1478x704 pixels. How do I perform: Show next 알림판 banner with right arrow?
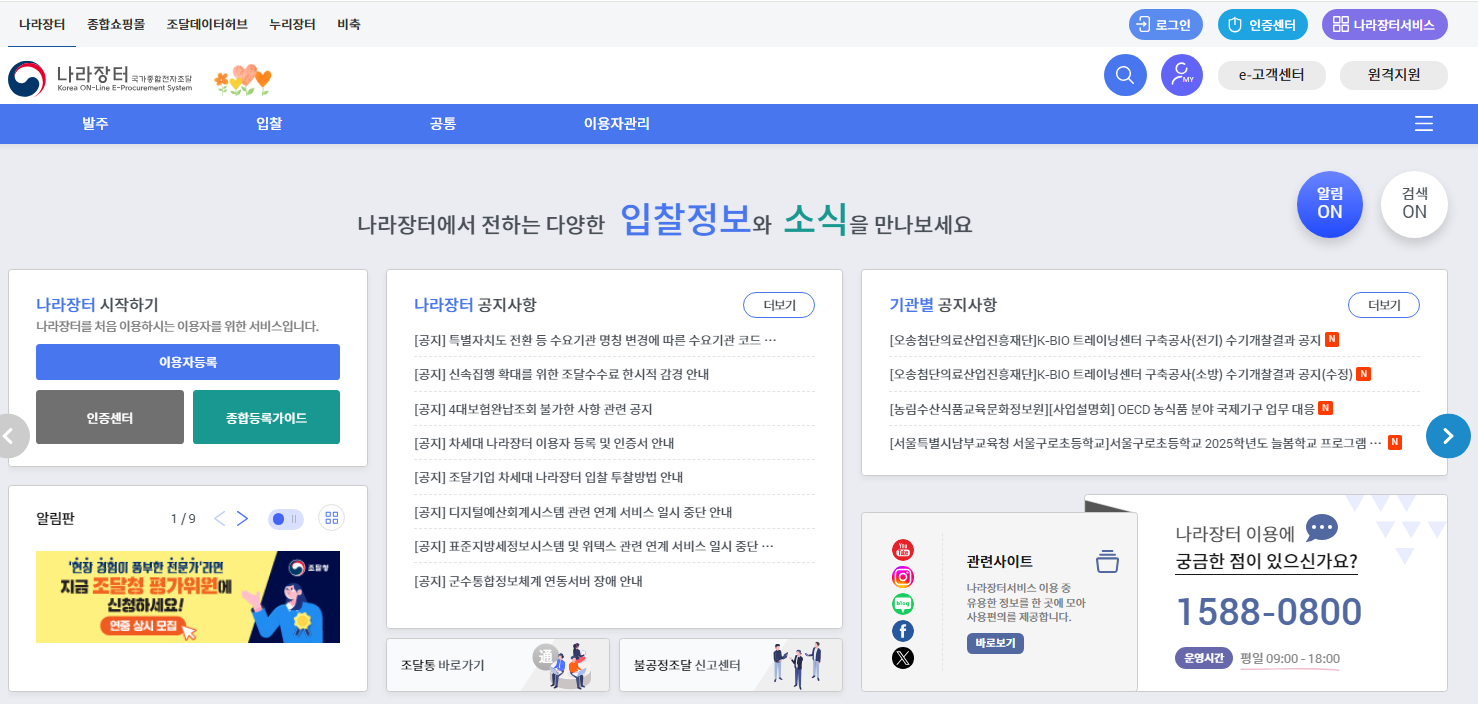[242, 518]
